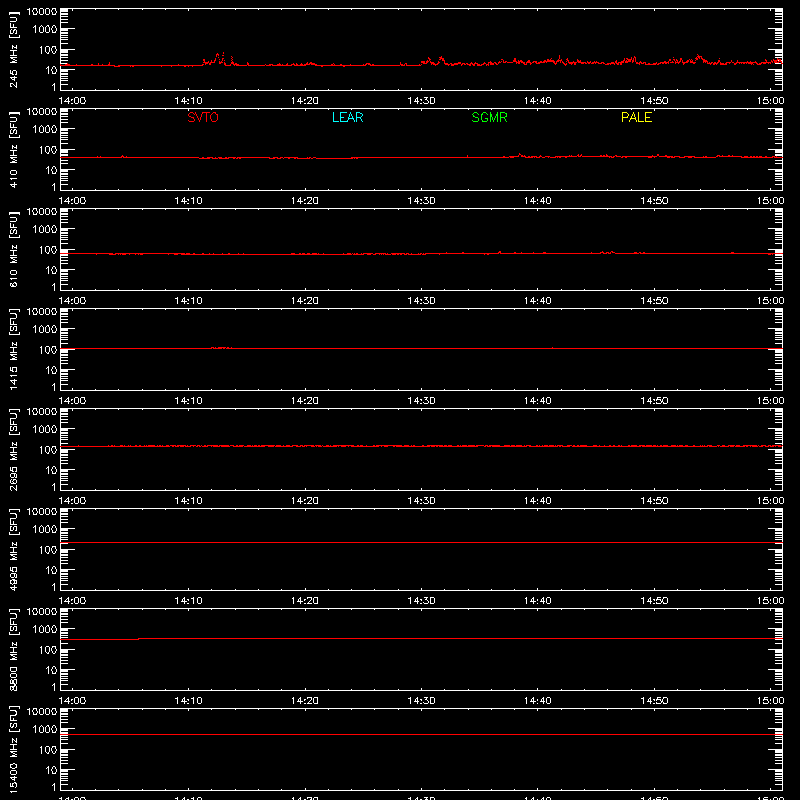
Task: Click the green SGMR station label
Action: click(x=489, y=117)
